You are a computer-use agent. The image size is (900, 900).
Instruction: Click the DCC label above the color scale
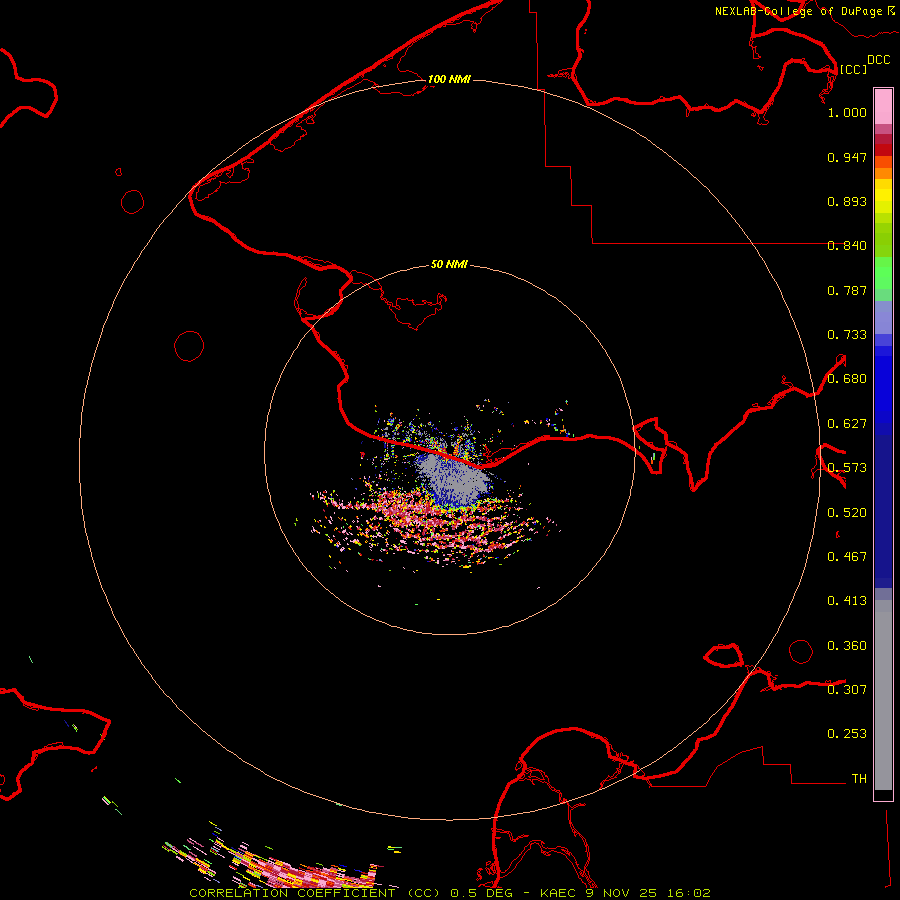click(x=878, y=60)
